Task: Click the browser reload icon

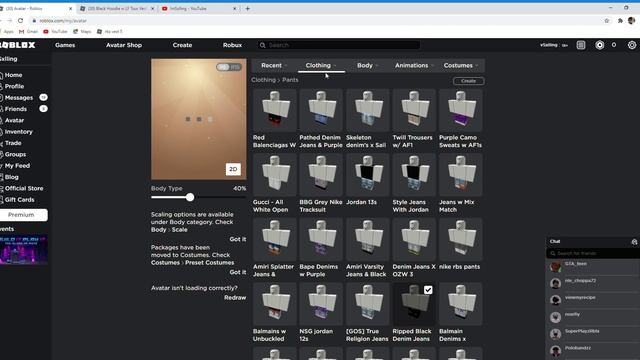Action: click(20, 20)
